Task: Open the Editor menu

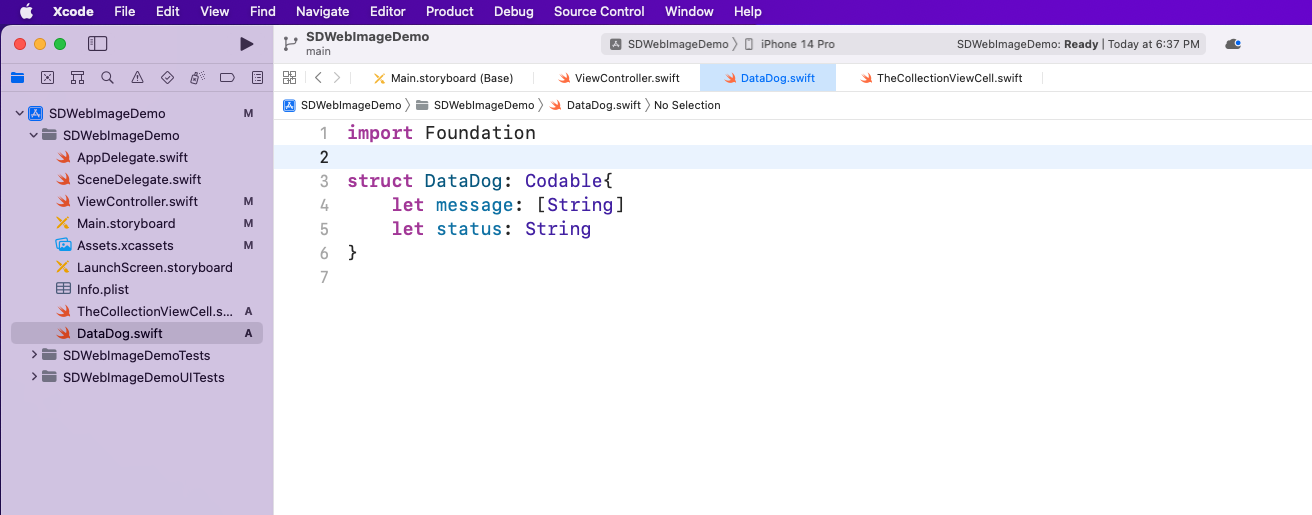Action: (x=386, y=12)
